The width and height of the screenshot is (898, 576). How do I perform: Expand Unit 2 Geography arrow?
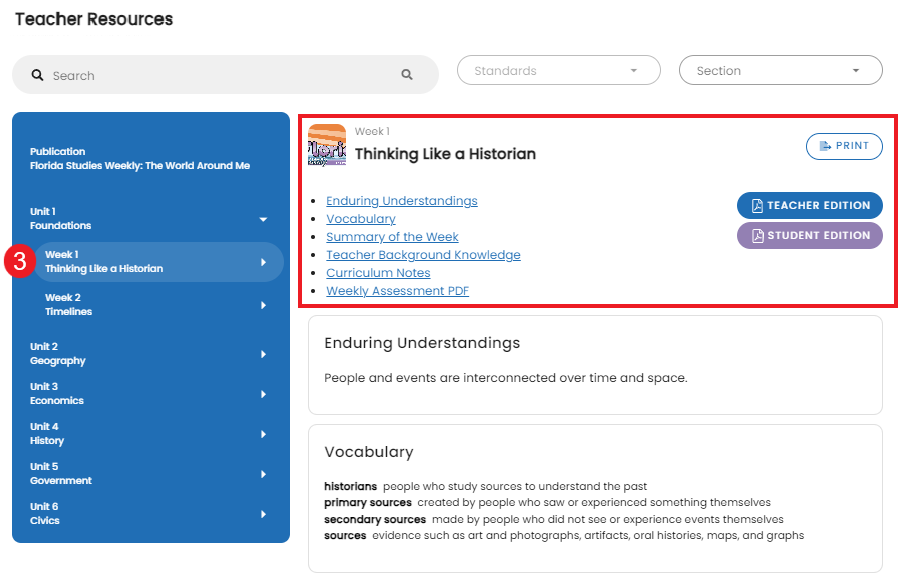(263, 354)
